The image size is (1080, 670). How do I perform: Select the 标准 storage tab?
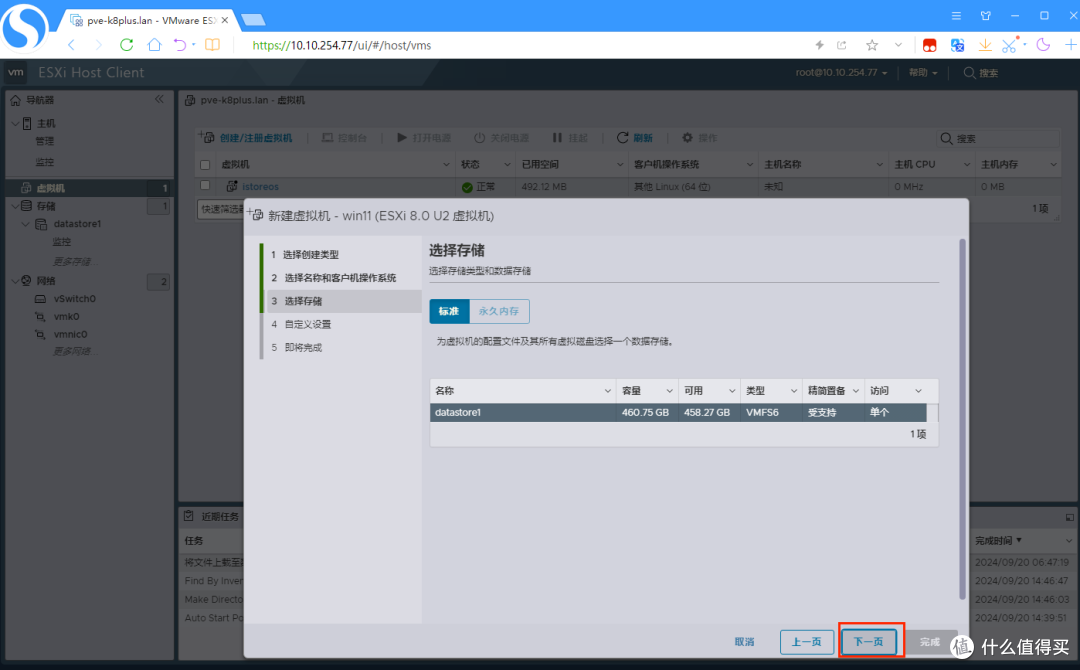pyautogui.click(x=449, y=311)
